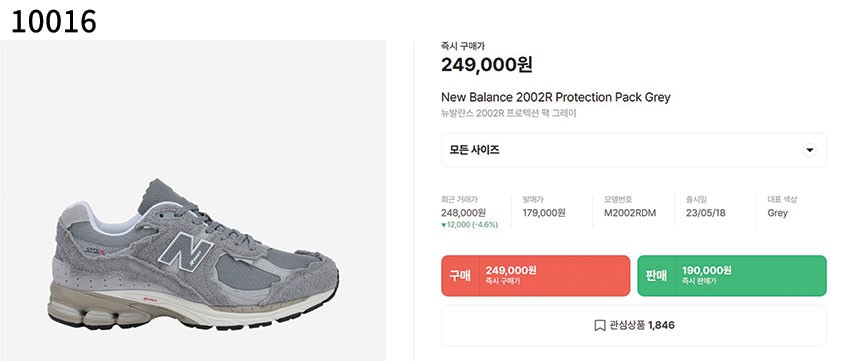Click the 249,000원 instant buy price at top
Image resolution: width=860 pixels, height=361 pixels.
[x=486, y=65]
